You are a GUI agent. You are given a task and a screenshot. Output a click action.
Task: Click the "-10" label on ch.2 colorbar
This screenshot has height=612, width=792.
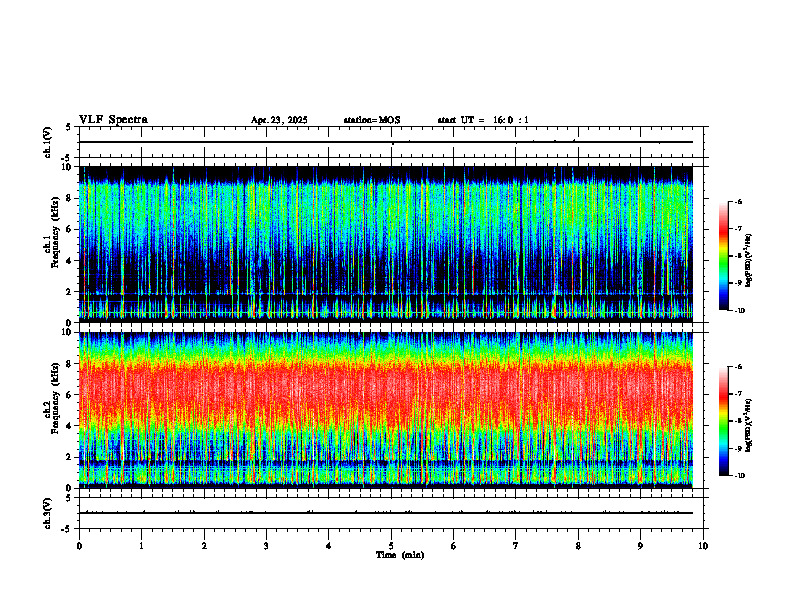pyautogui.click(x=740, y=476)
